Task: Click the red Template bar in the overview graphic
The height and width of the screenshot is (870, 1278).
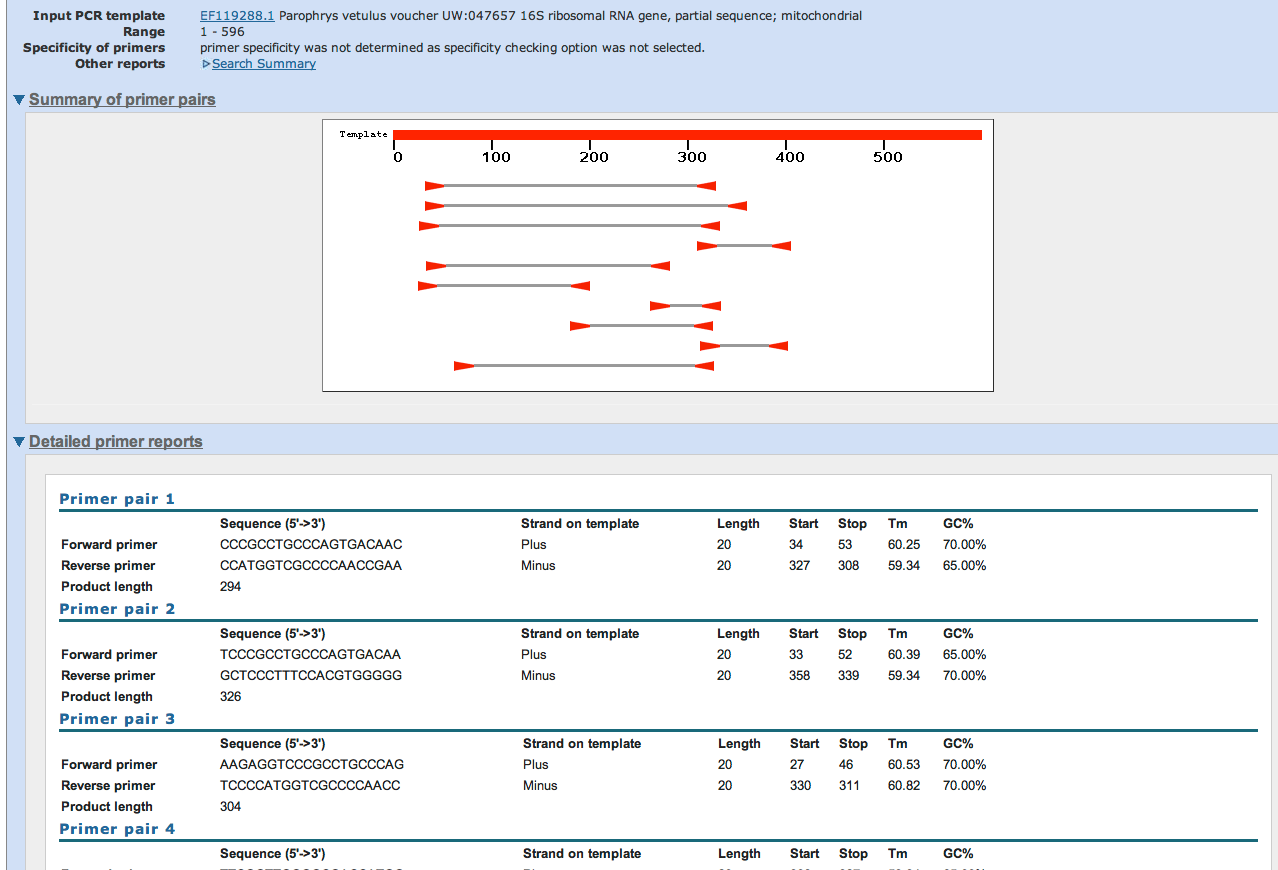Action: [x=690, y=132]
